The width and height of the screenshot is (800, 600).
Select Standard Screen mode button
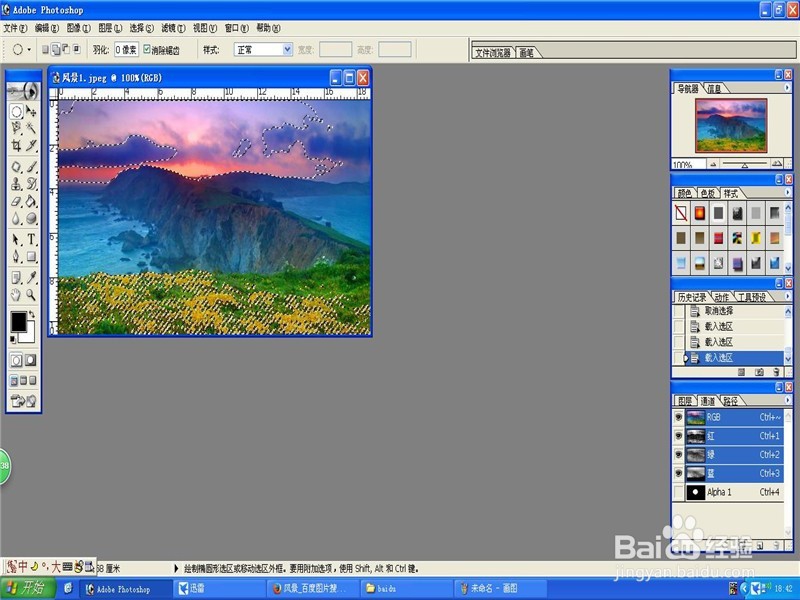tap(14, 381)
